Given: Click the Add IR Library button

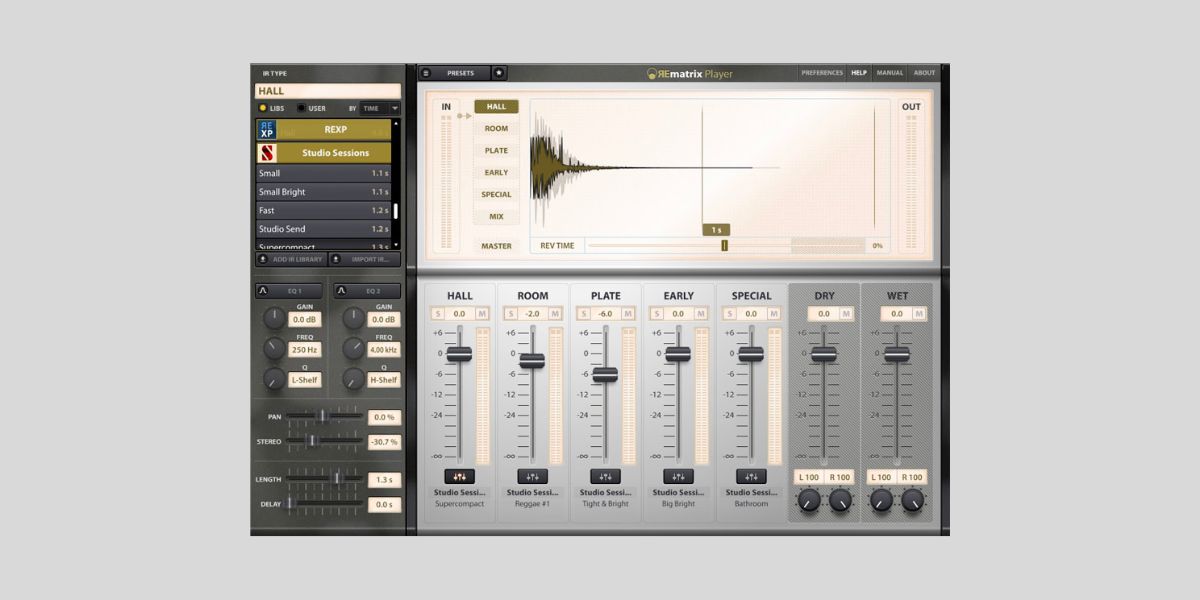Looking at the screenshot, I should (x=290, y=259).
